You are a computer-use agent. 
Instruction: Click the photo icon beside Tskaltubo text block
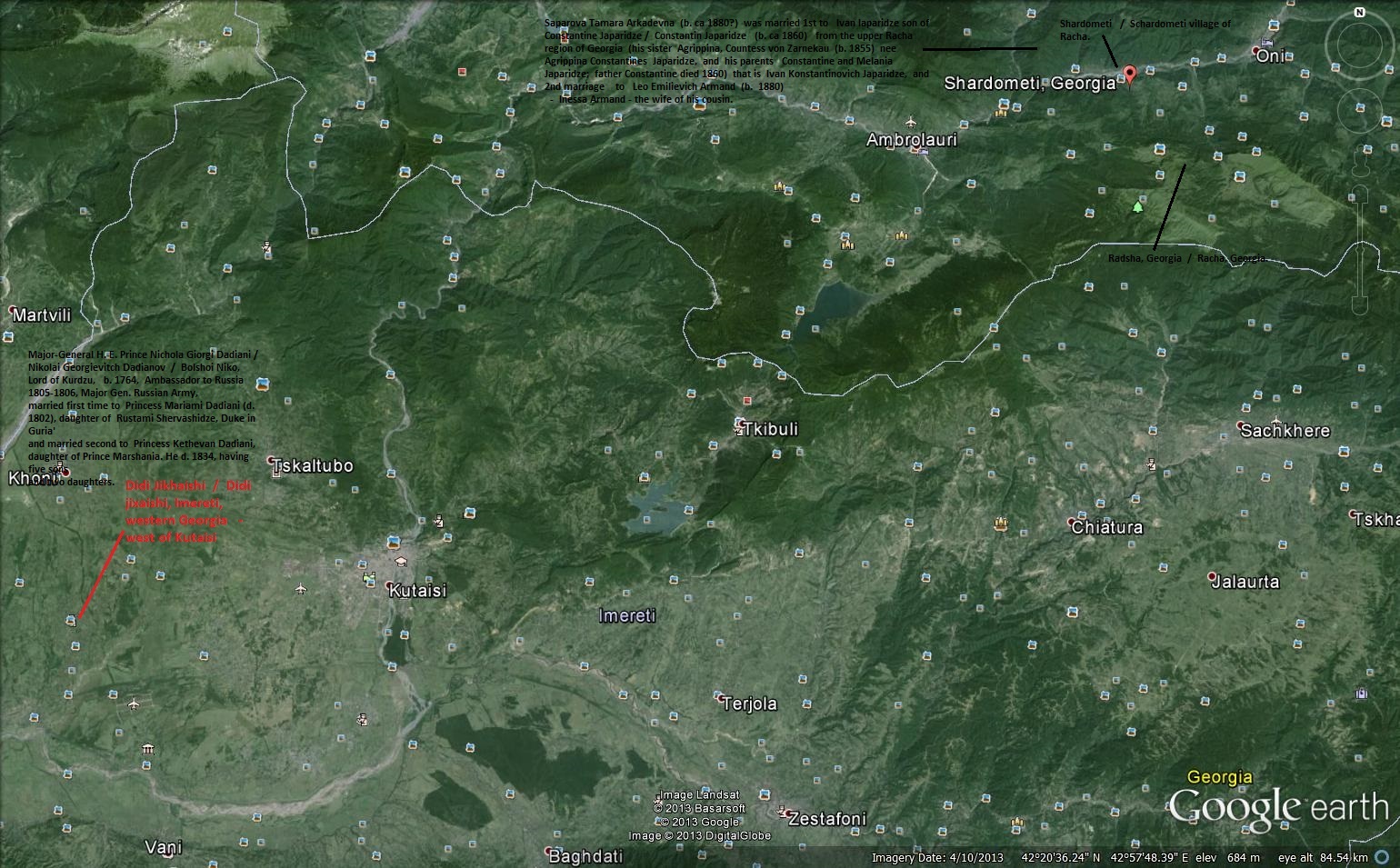point(262,384)
